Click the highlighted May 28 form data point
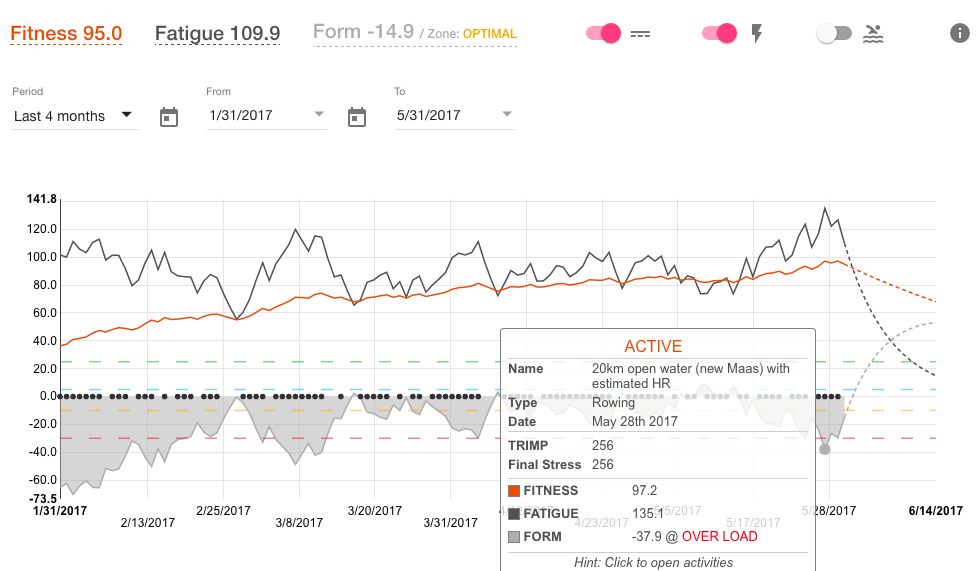978x571 pixels. pyautogui.click(x=825, y=449)
